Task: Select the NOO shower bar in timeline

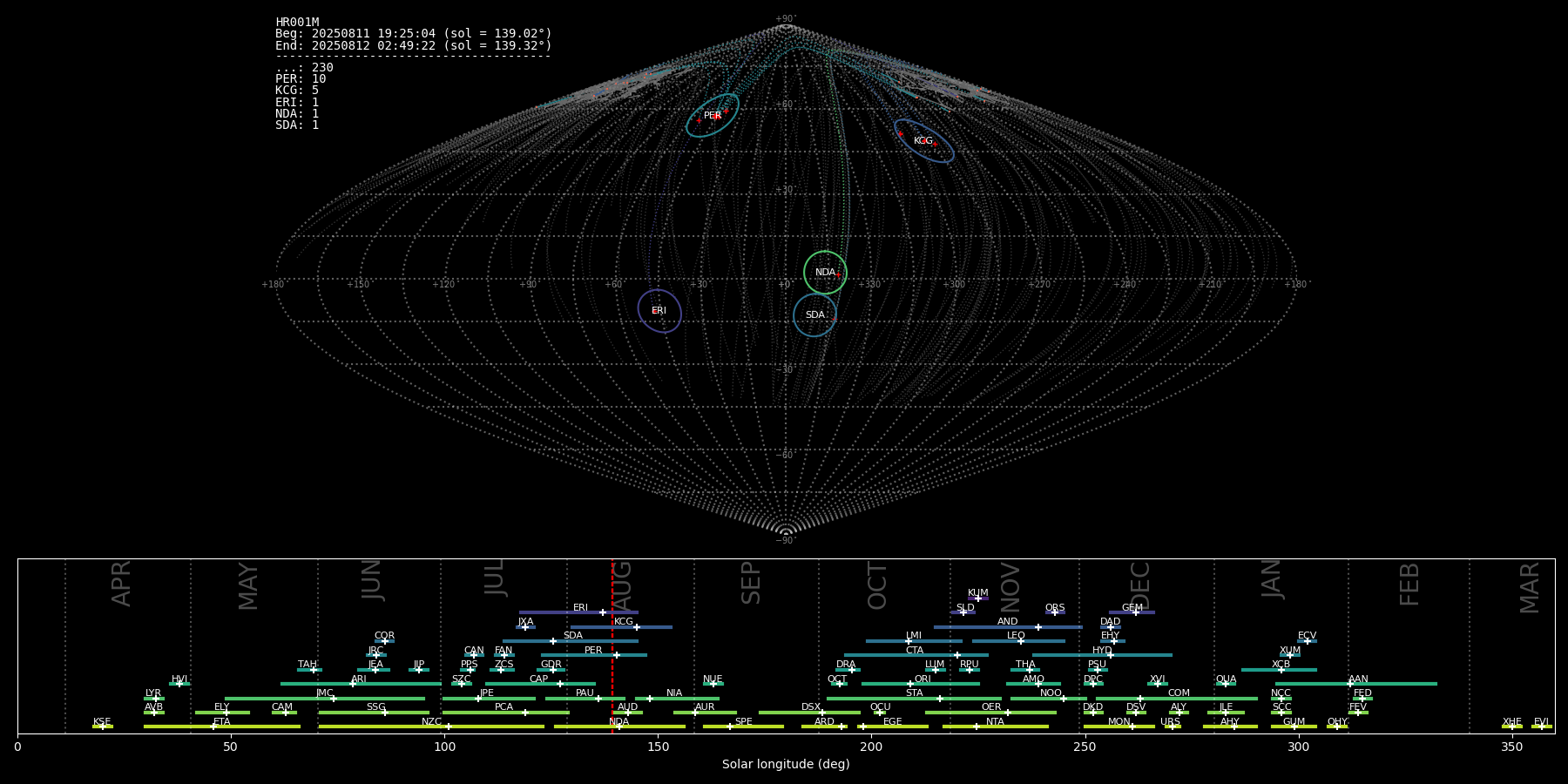Action: click(x=1049, y=699)
